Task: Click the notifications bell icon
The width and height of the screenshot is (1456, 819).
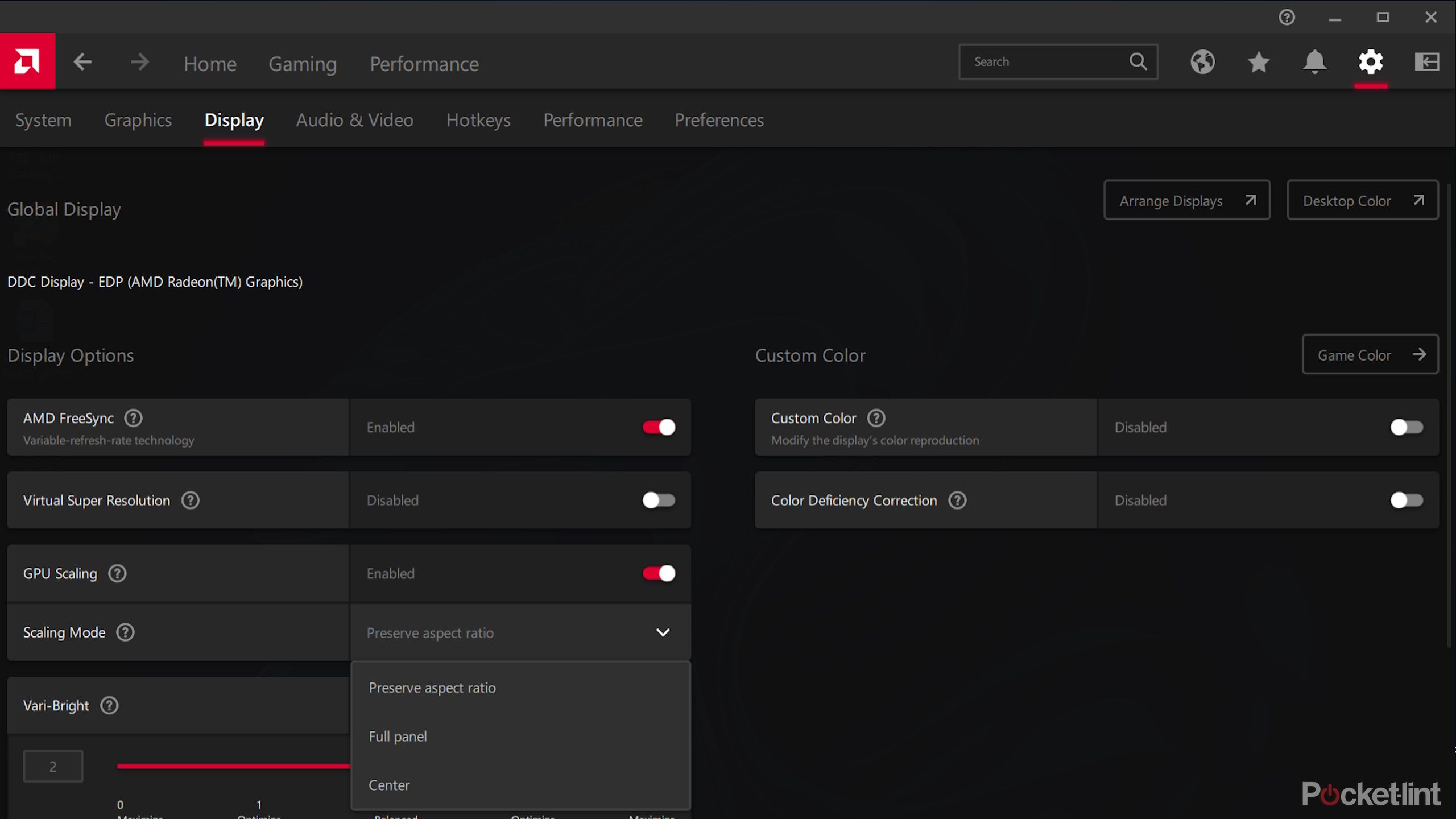Action: pos(1314,62)
